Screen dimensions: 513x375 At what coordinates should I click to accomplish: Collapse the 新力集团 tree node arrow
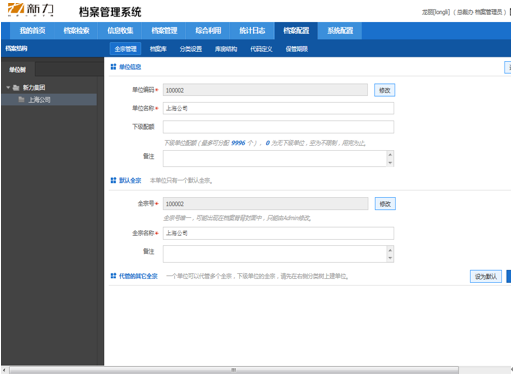[8, 88]
